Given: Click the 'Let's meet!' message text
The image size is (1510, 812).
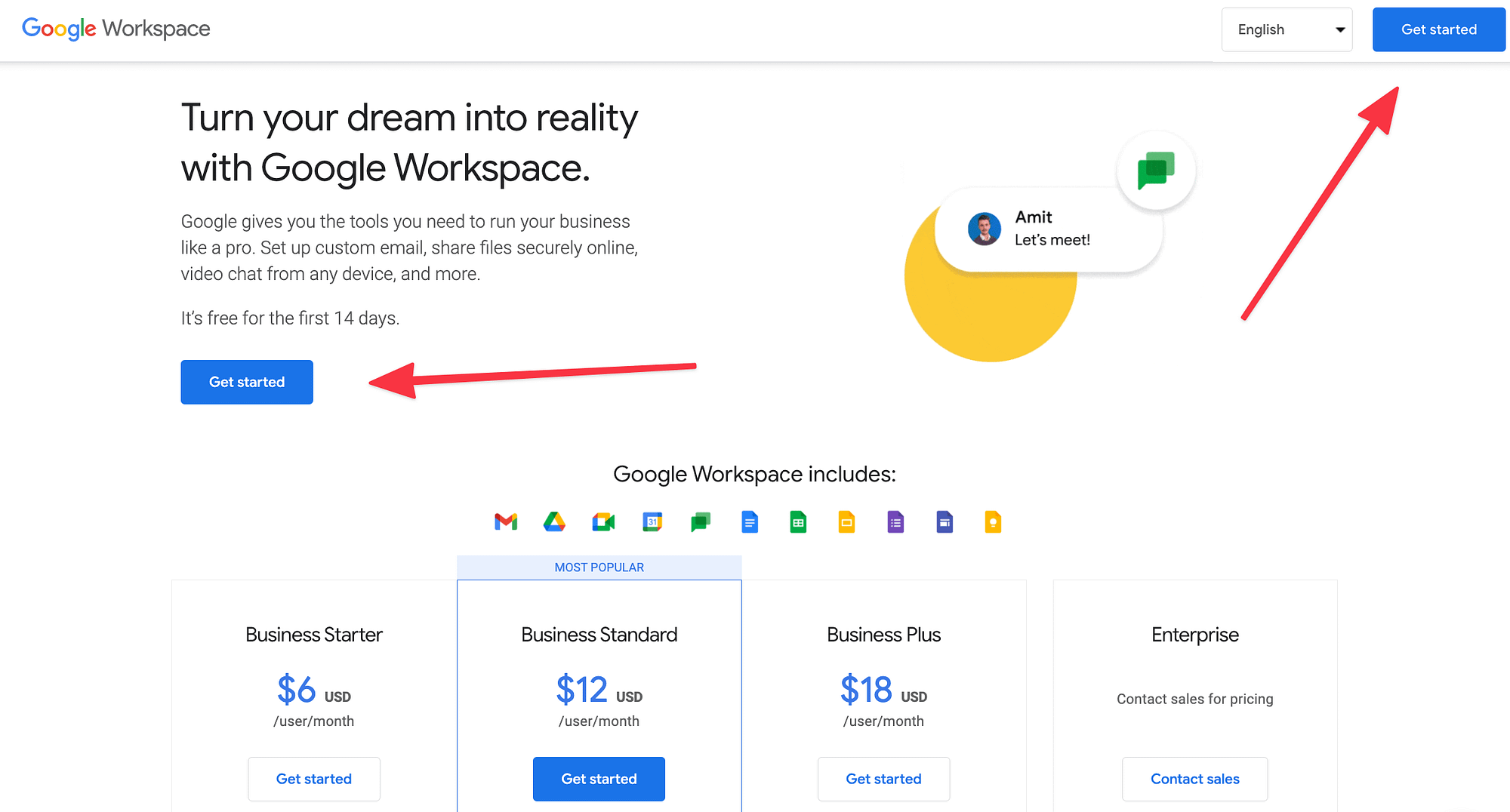Looking at the screenshot, I should click(1052, 240).
